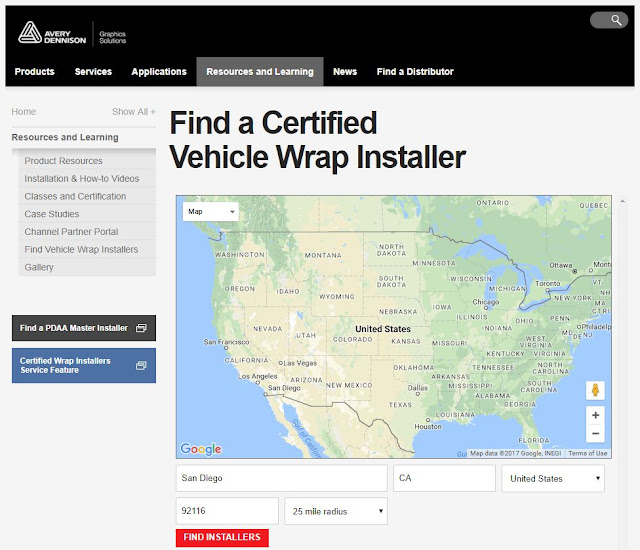Open the United States country dropdown
The image size is (640, 550).
[553, 479]
